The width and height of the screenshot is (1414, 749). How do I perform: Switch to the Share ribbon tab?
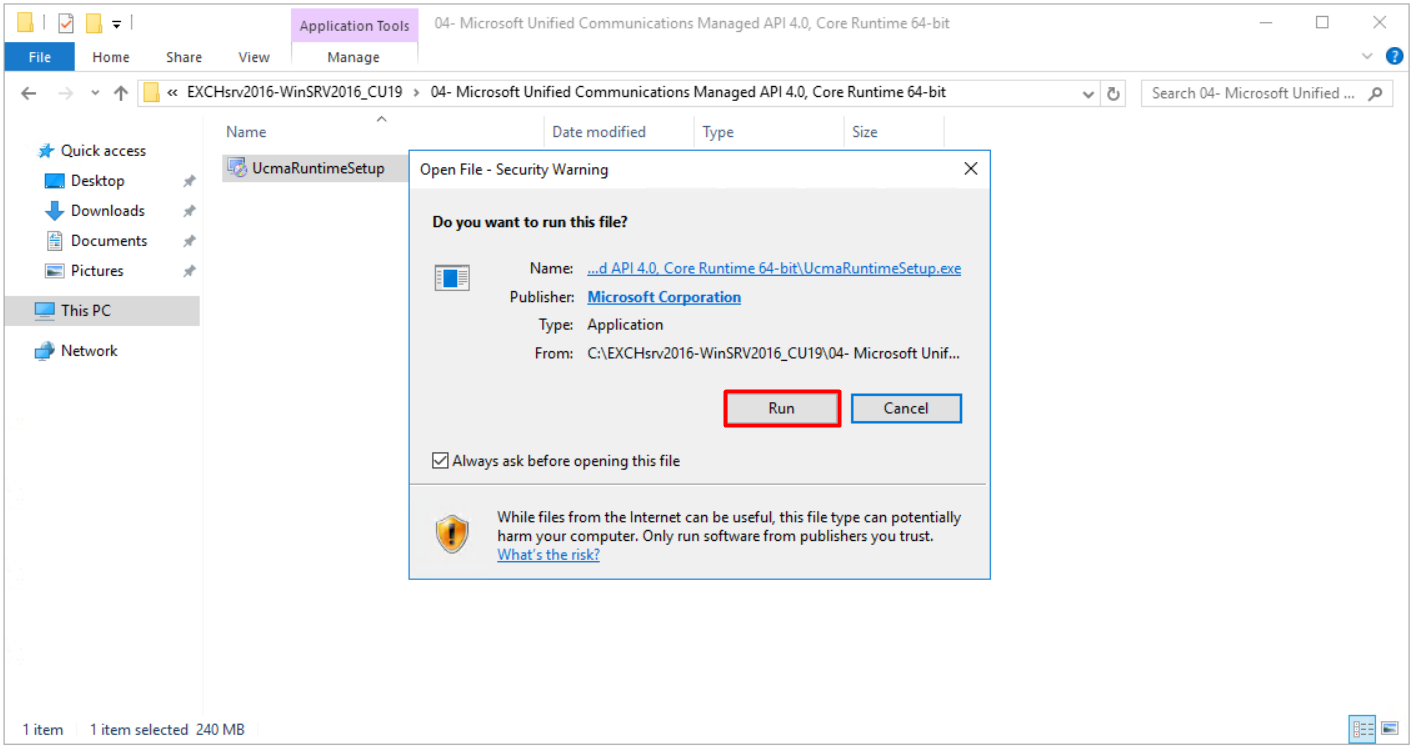[184, 57]
